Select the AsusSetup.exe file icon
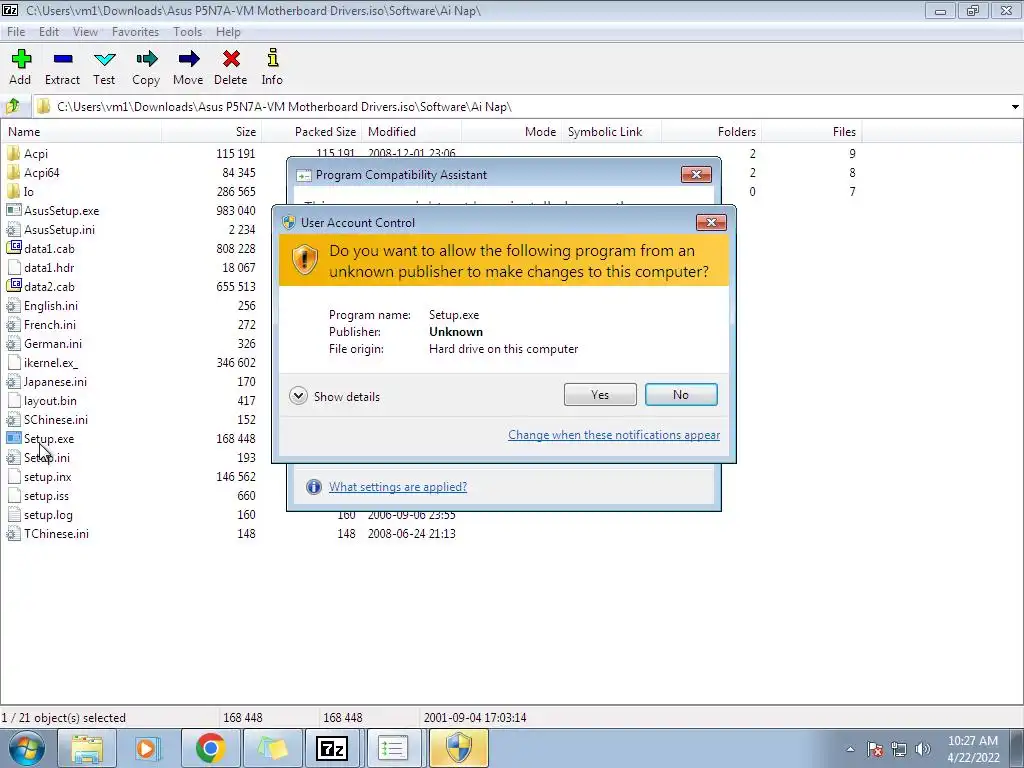The height and width of the screenshot is (768, 1024). pyautogui.click(x=13, y=210)
